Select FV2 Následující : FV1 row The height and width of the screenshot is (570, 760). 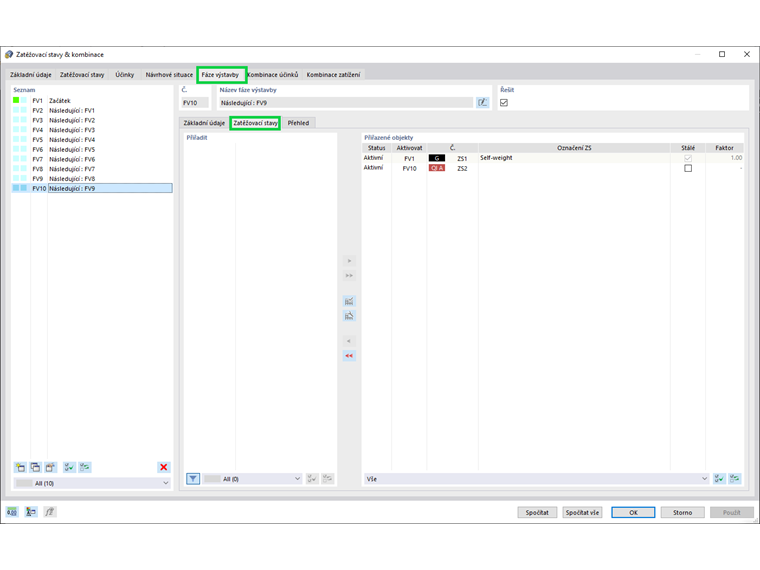[92, 111]
